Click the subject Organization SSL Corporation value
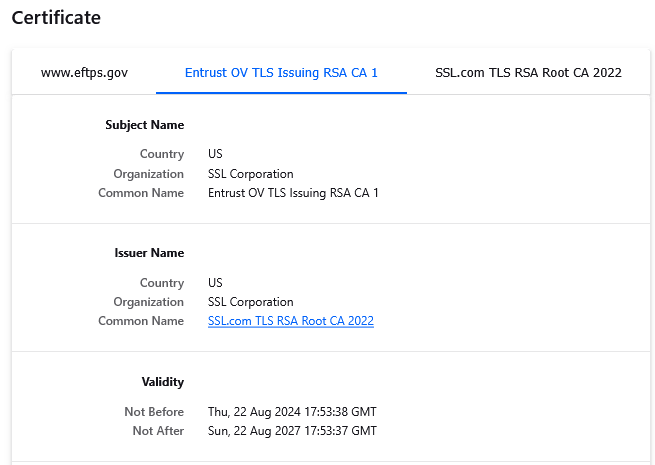Image resolution: width=655 pixels, height=465 pixels. click(251, 174)
